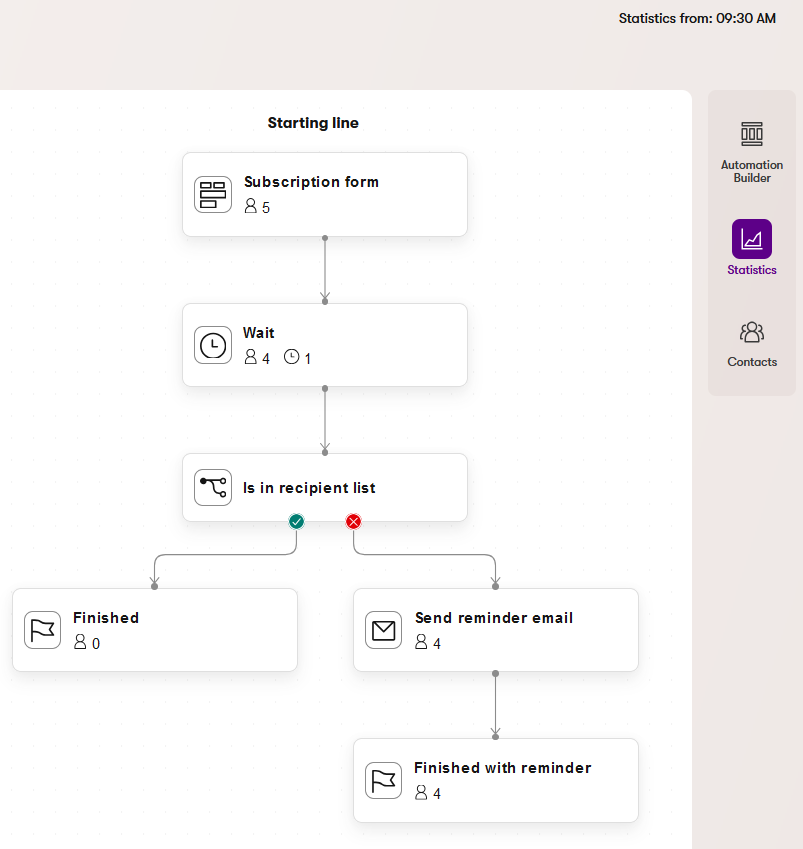Click the person icon in Finished node
The image size is (803, 849).
coord(80,642)
